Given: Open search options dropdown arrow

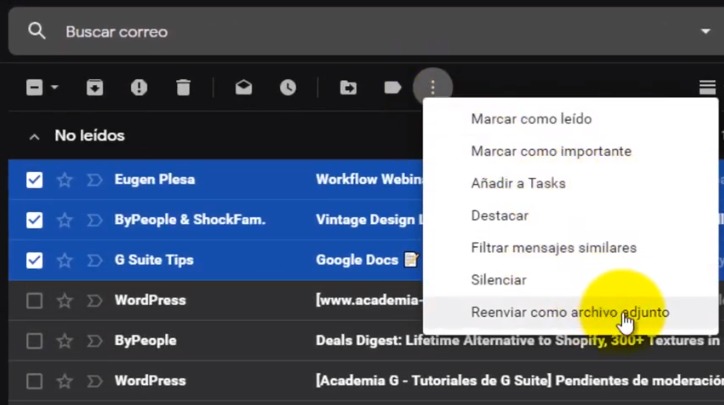Looking at the screenshot, I should tap(705, 31).
